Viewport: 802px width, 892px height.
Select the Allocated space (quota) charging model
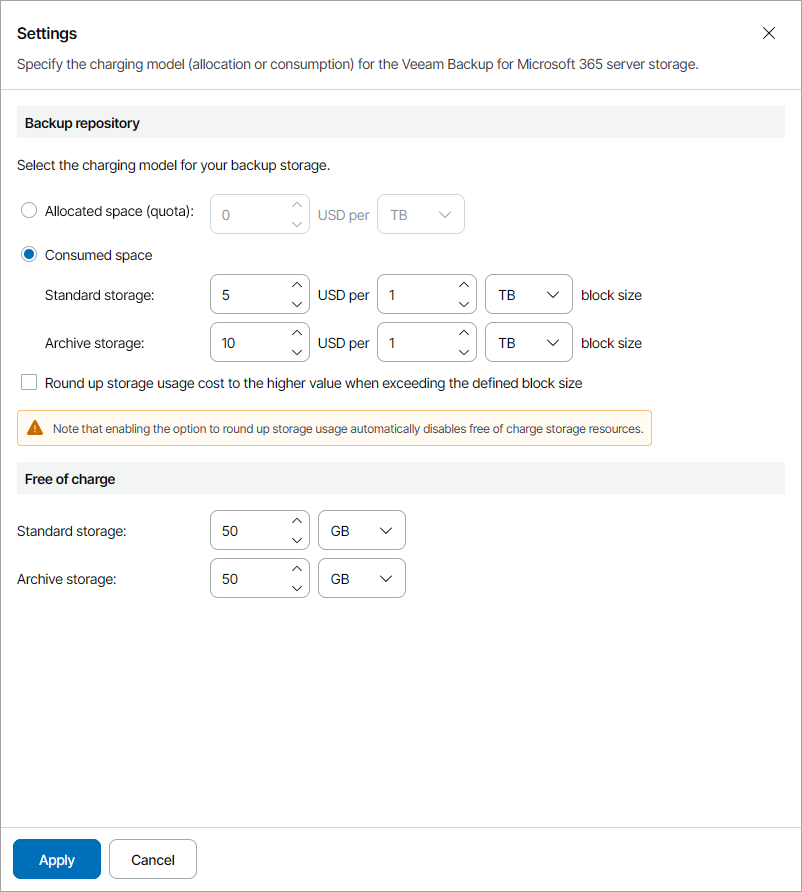click(x=29, y=210)
